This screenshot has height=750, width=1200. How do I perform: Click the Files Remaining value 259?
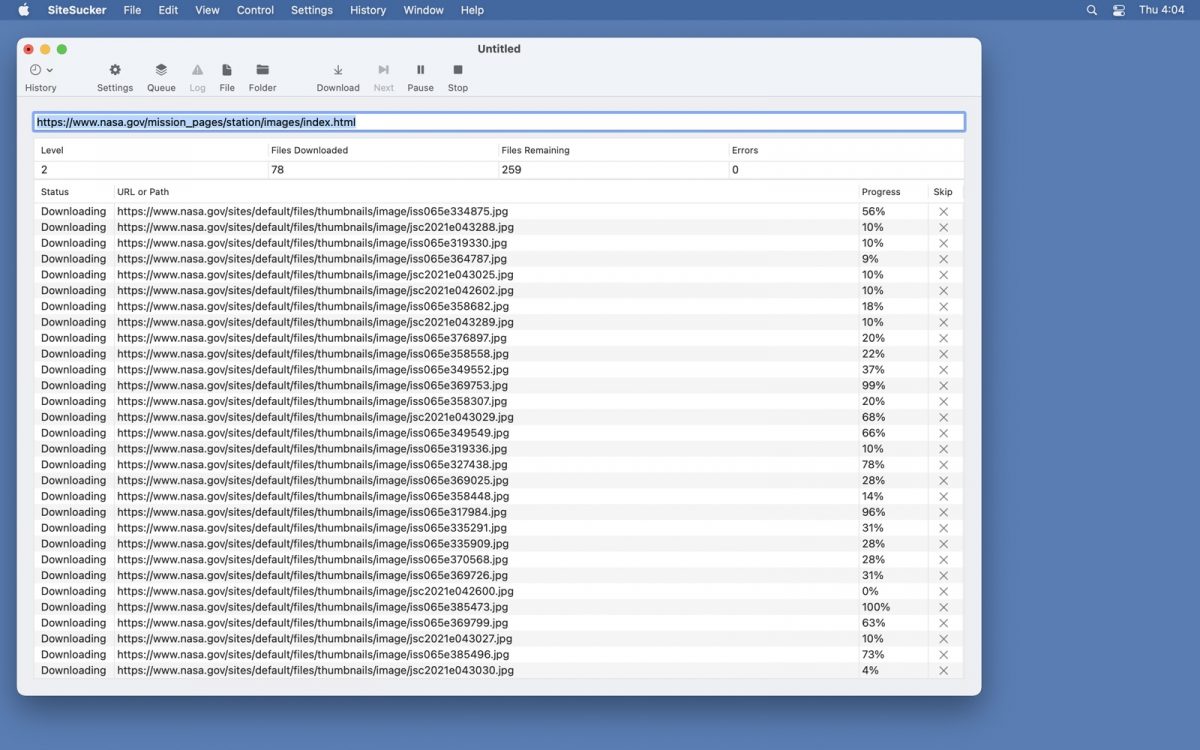click(511, 170)
